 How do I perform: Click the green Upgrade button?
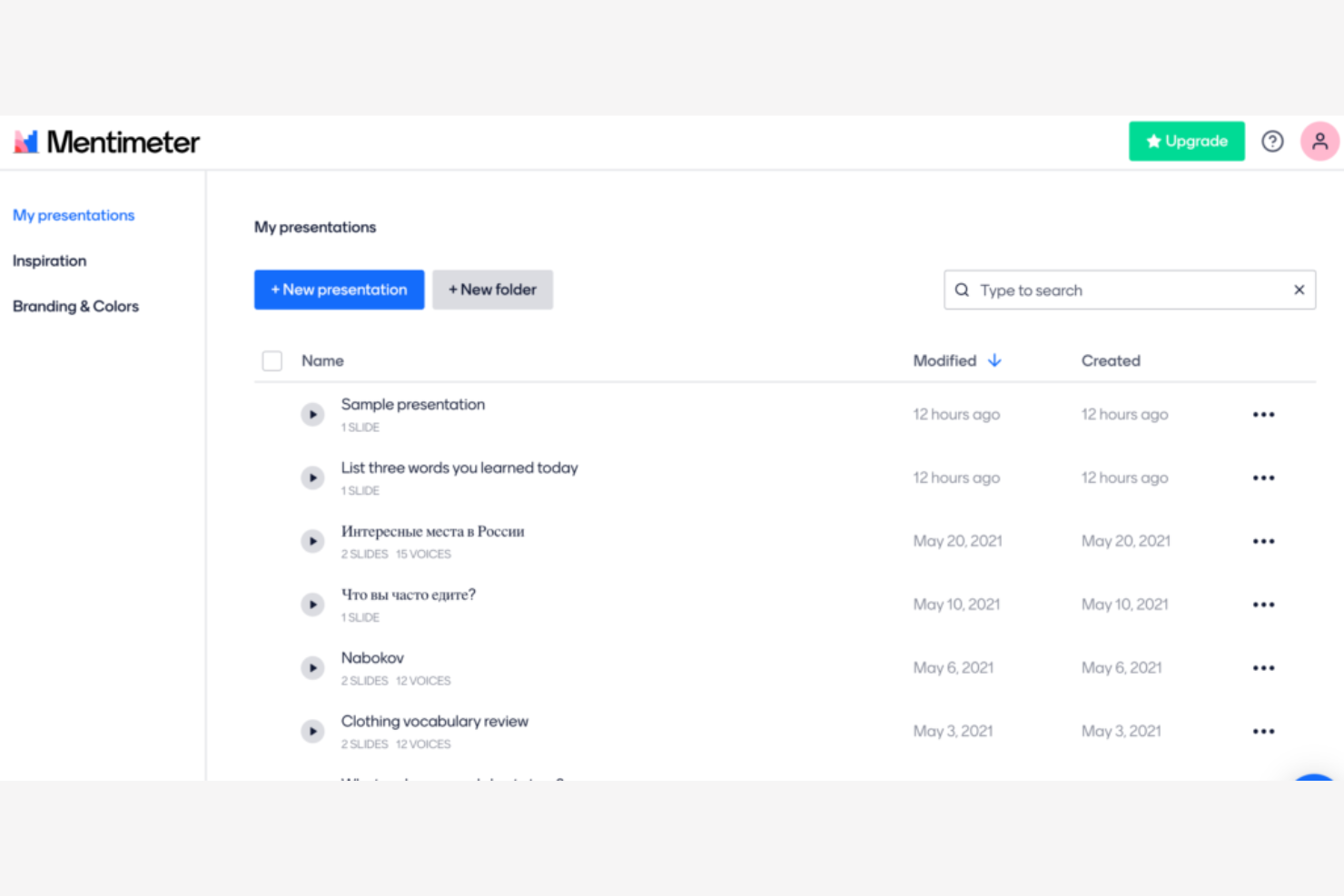point(1187,142)
